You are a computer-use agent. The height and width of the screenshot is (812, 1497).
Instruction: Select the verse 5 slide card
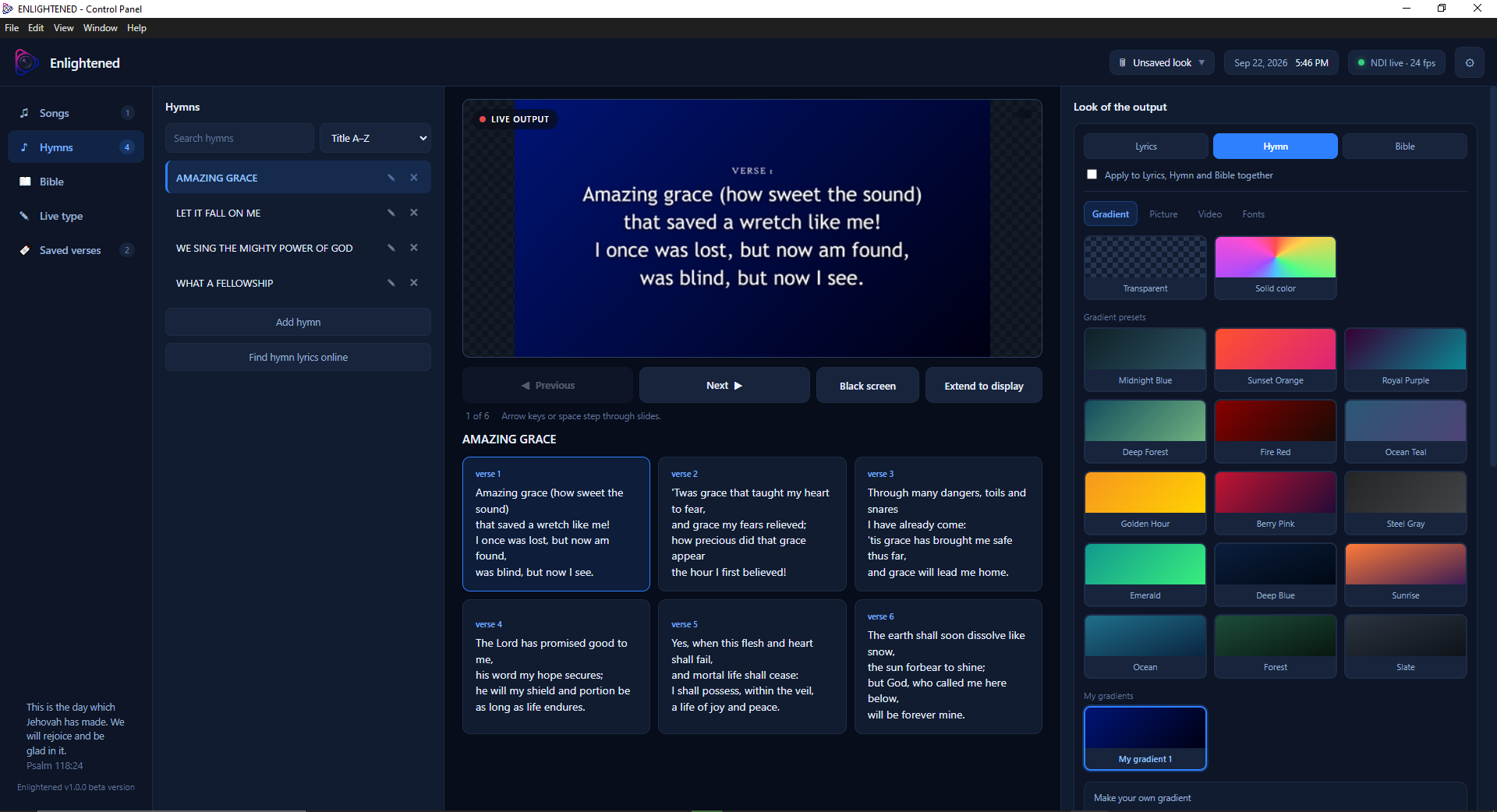point(752,666)
